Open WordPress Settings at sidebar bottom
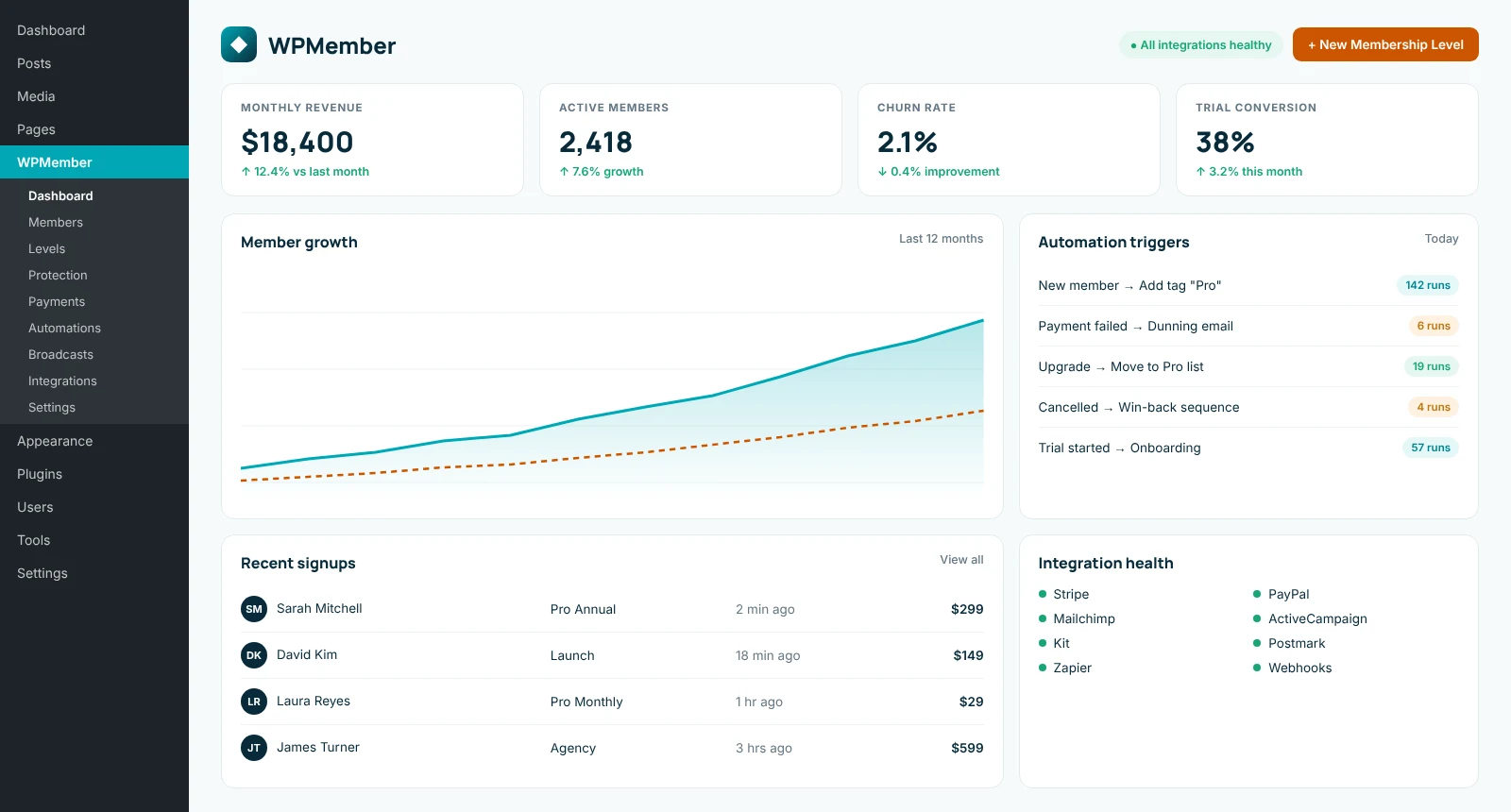1511x812 pixels. (94, 573)
